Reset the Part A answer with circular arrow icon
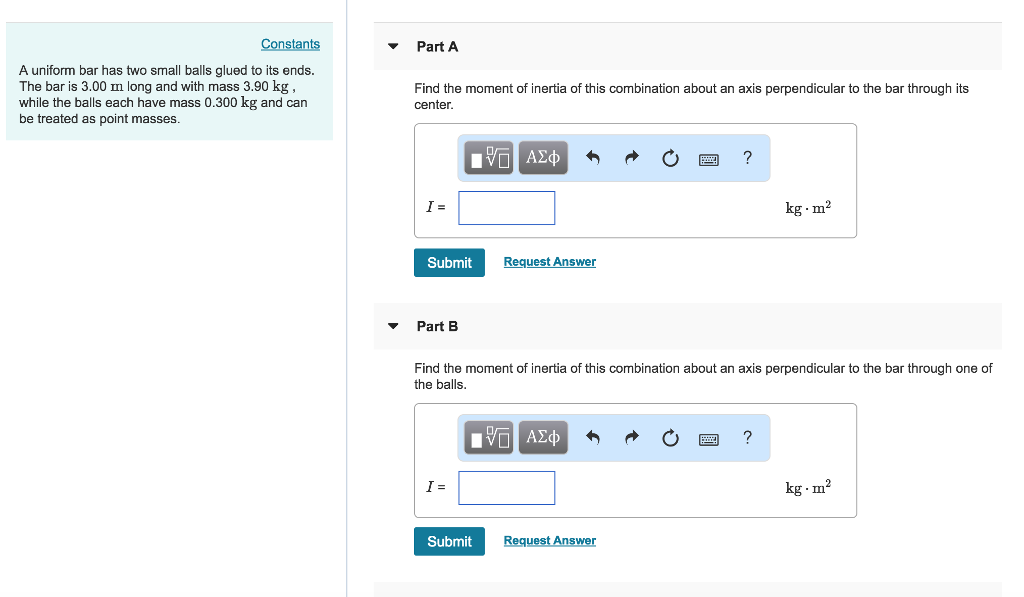Screen dimensions: 1024x597 tap(670, 157)
